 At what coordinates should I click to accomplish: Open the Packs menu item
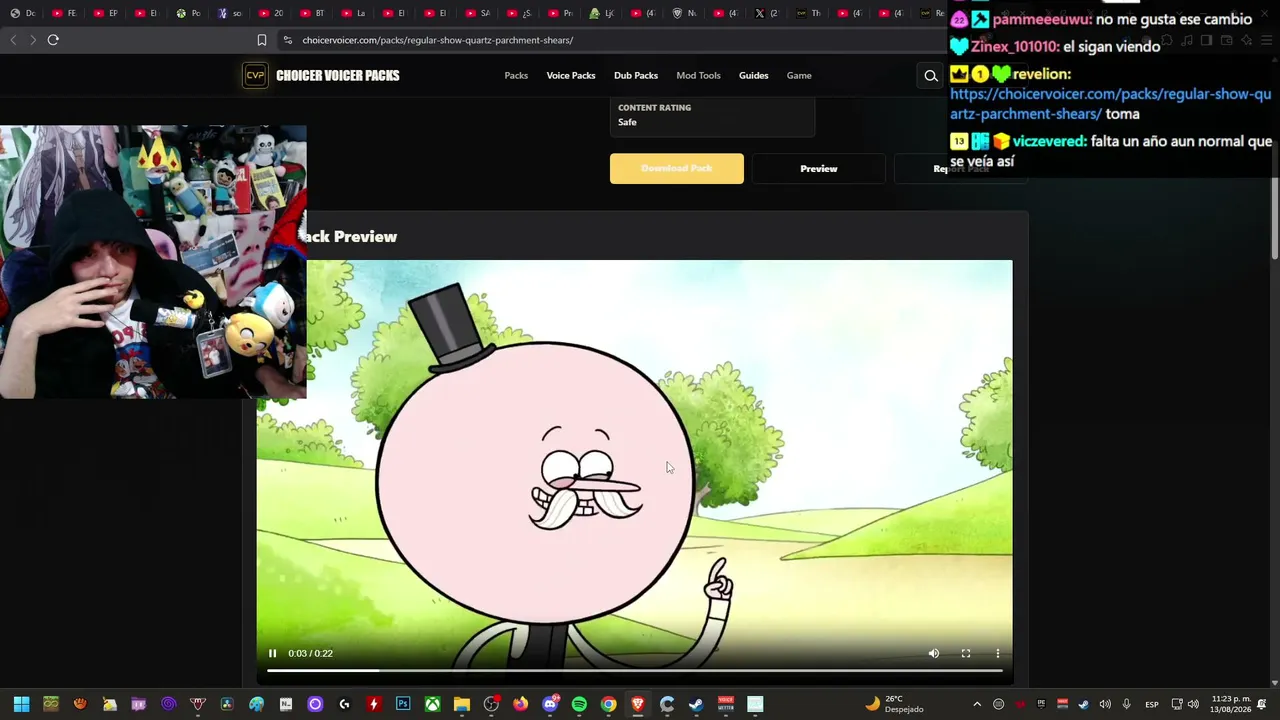click(x=516, y=76)
